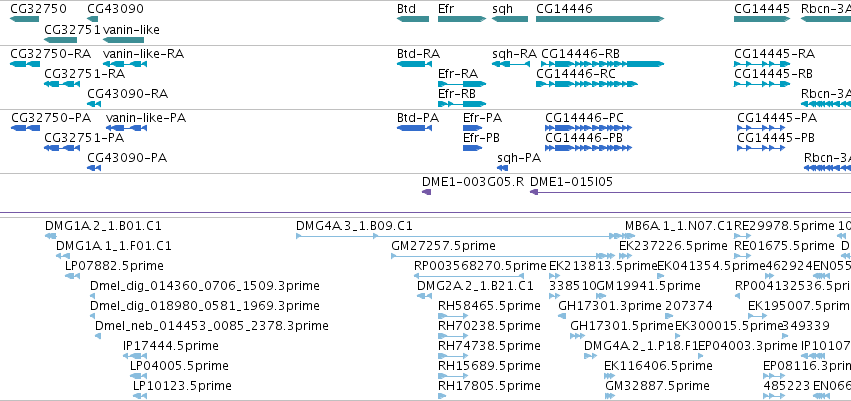Click the RH70238.5prime EST label

click(489, 326)
